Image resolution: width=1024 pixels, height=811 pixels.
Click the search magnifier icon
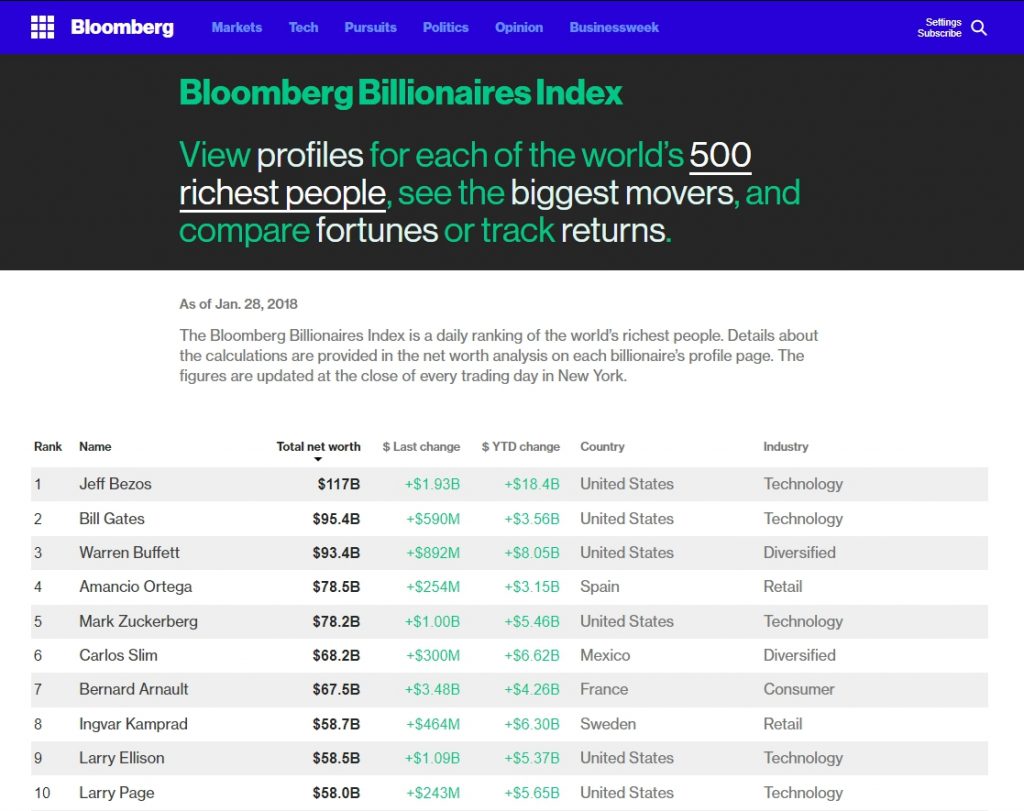pos(979,28)
